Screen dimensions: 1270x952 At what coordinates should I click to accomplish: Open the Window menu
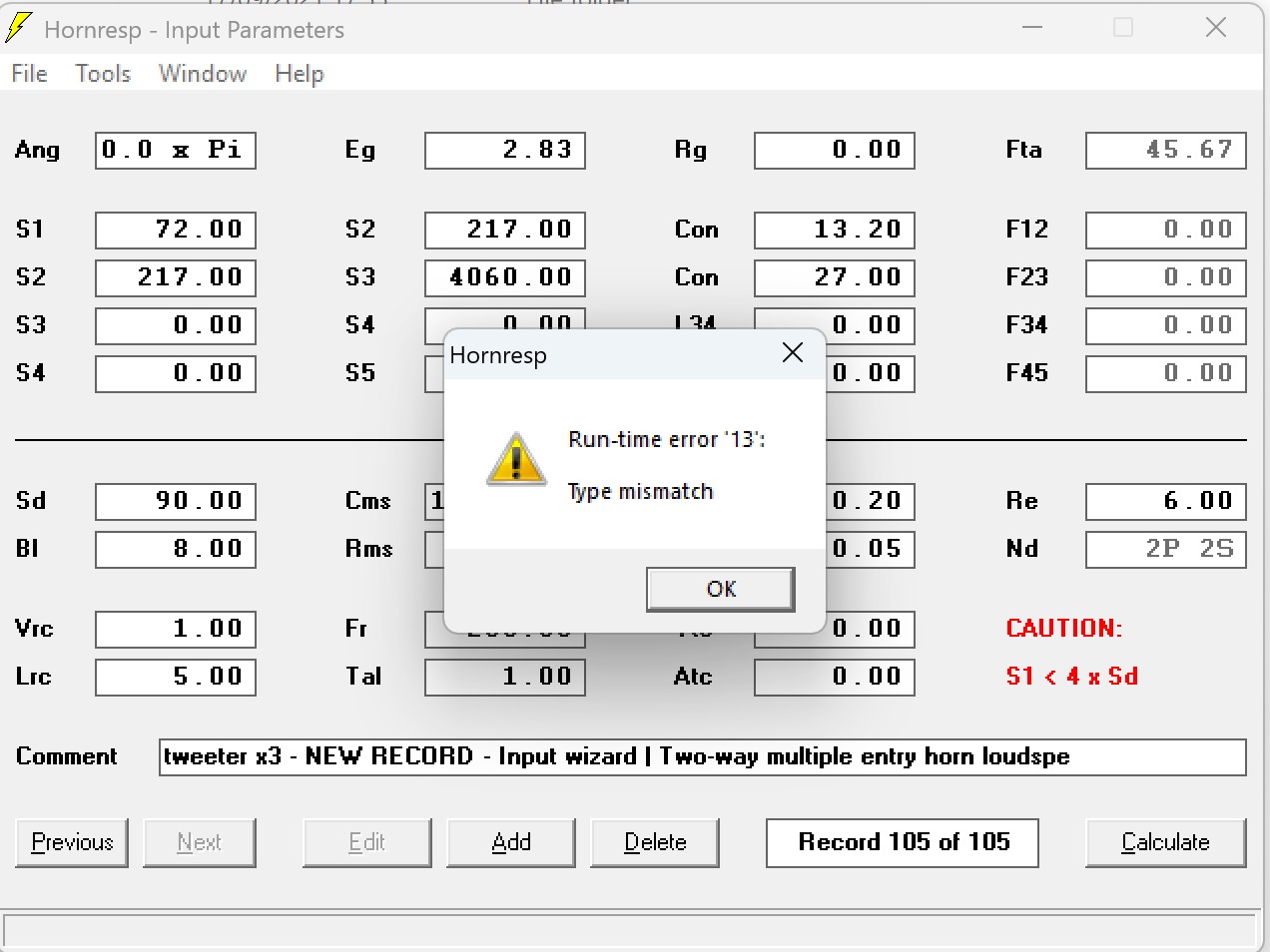203,73
